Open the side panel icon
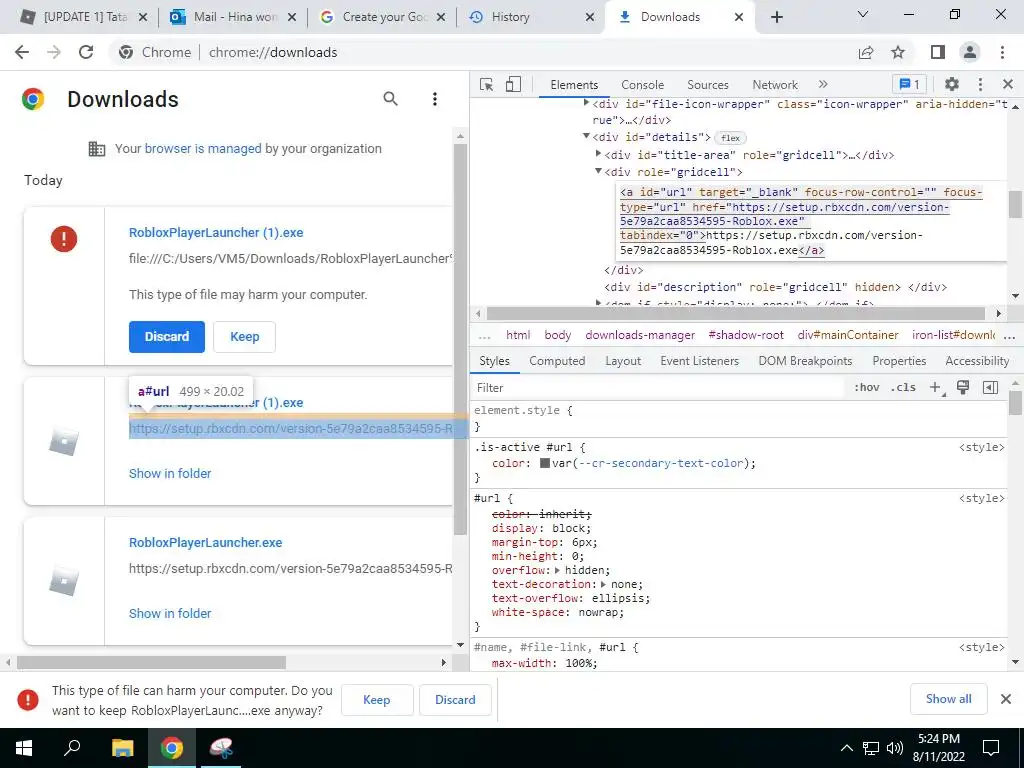 [938, 52]
